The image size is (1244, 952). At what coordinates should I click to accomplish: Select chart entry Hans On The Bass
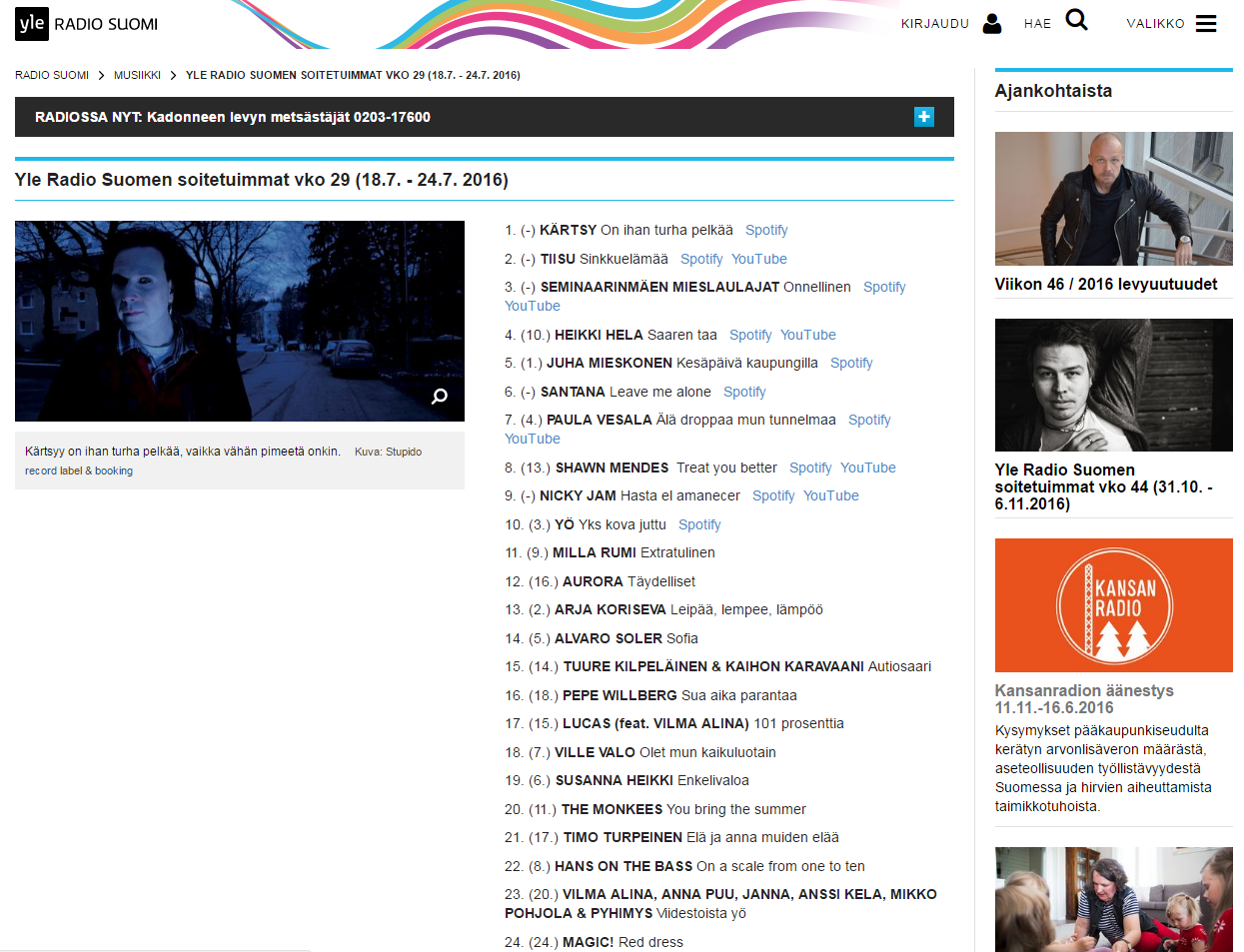point(685,866)
